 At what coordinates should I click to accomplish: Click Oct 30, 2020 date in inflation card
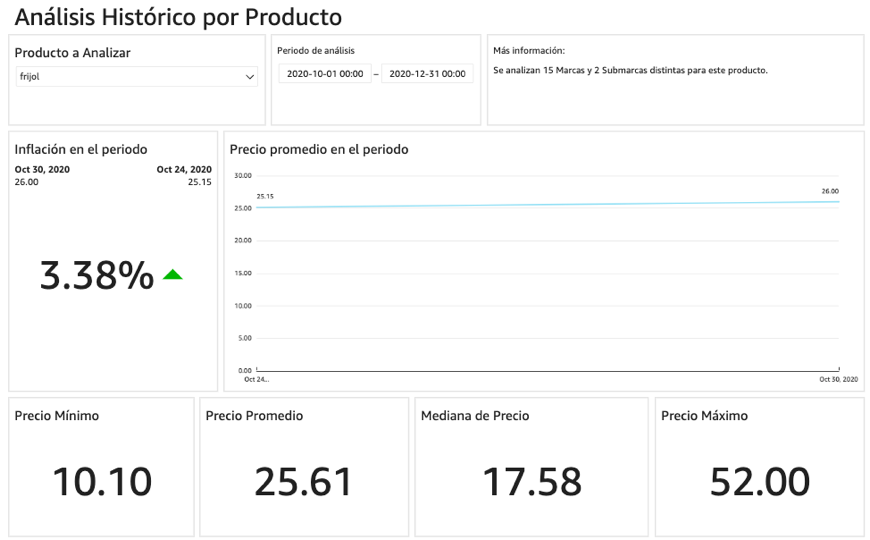click(42, 169)
